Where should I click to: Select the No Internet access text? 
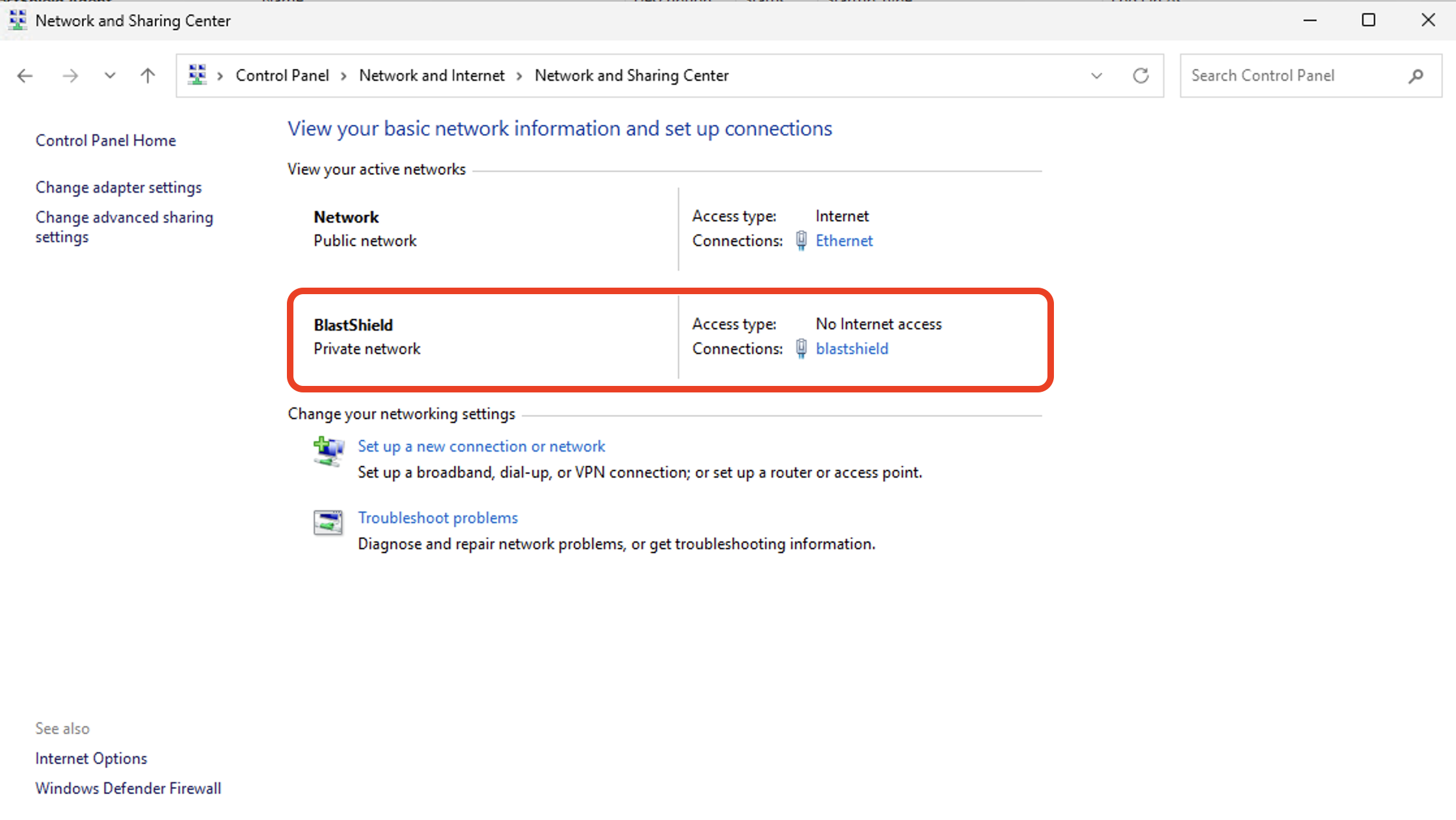[x=879, y=324]
